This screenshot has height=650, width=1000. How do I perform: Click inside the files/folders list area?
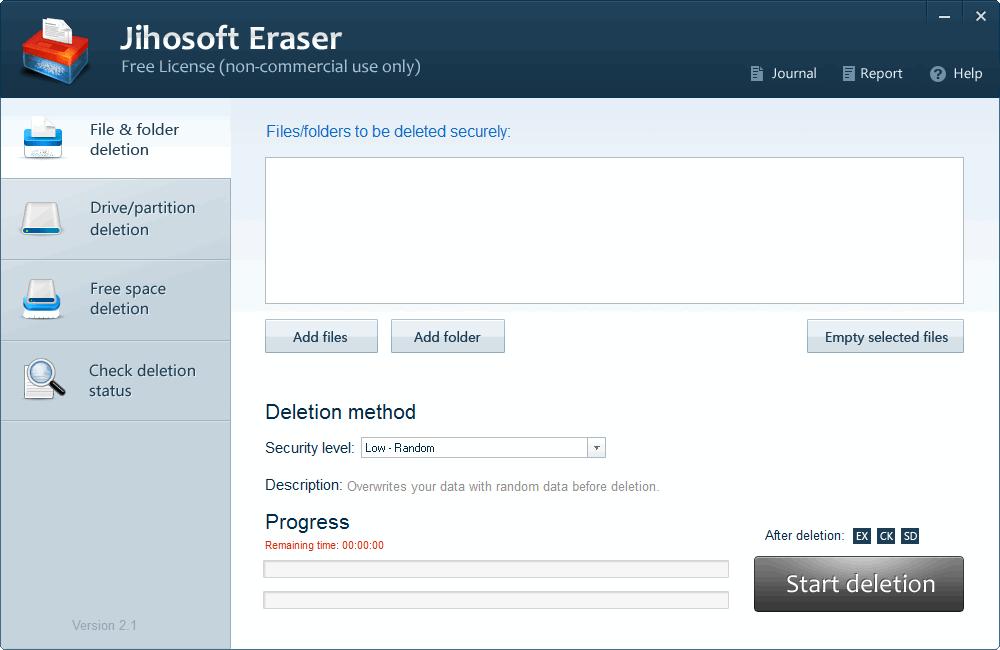614,230
